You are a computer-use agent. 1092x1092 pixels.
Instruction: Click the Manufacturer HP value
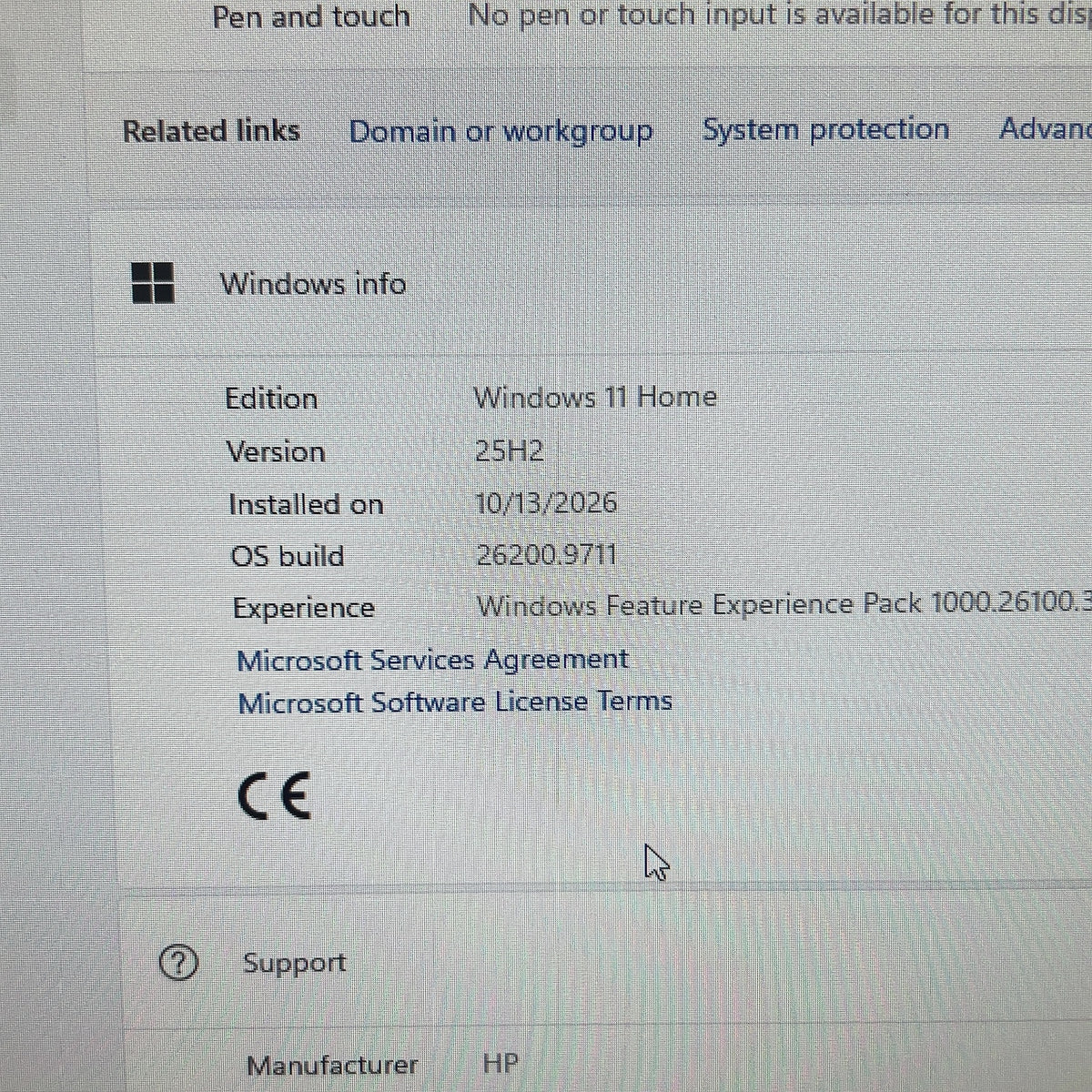(500, 1062)
